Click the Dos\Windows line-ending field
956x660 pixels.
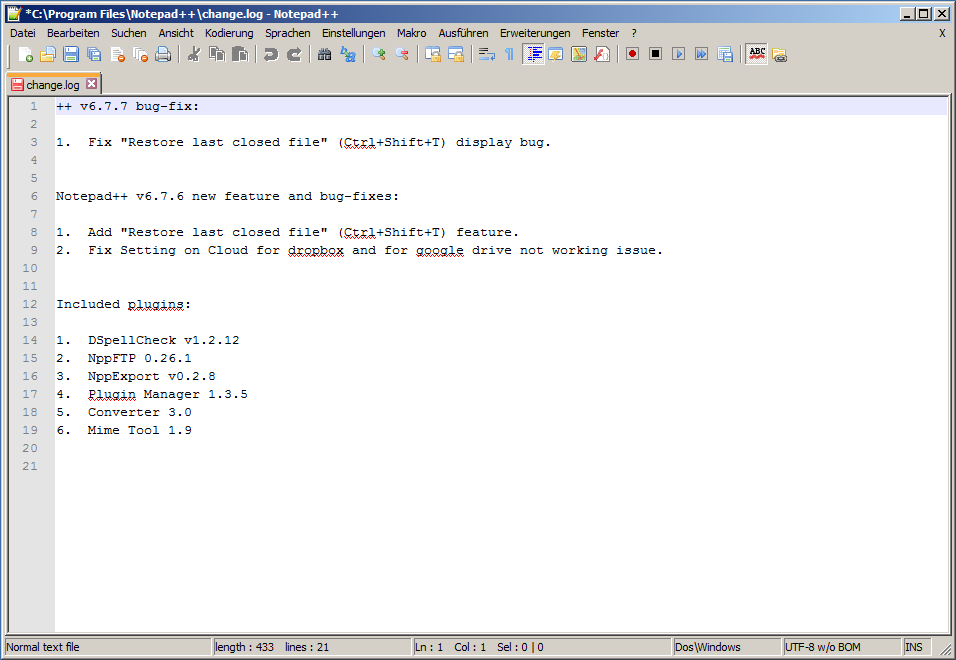click(727, 647)
